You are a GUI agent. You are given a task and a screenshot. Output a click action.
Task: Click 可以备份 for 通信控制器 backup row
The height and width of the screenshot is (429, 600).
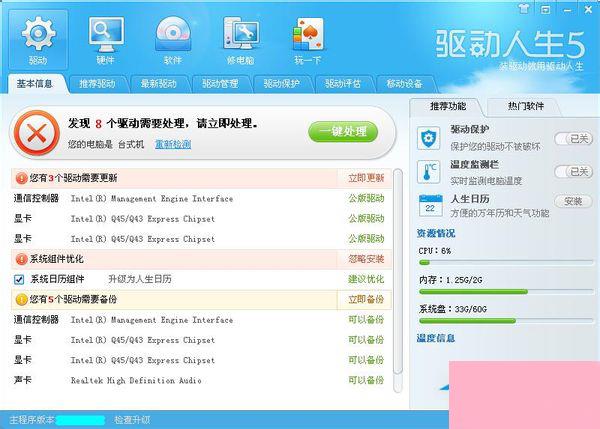[x=366, y=320]
